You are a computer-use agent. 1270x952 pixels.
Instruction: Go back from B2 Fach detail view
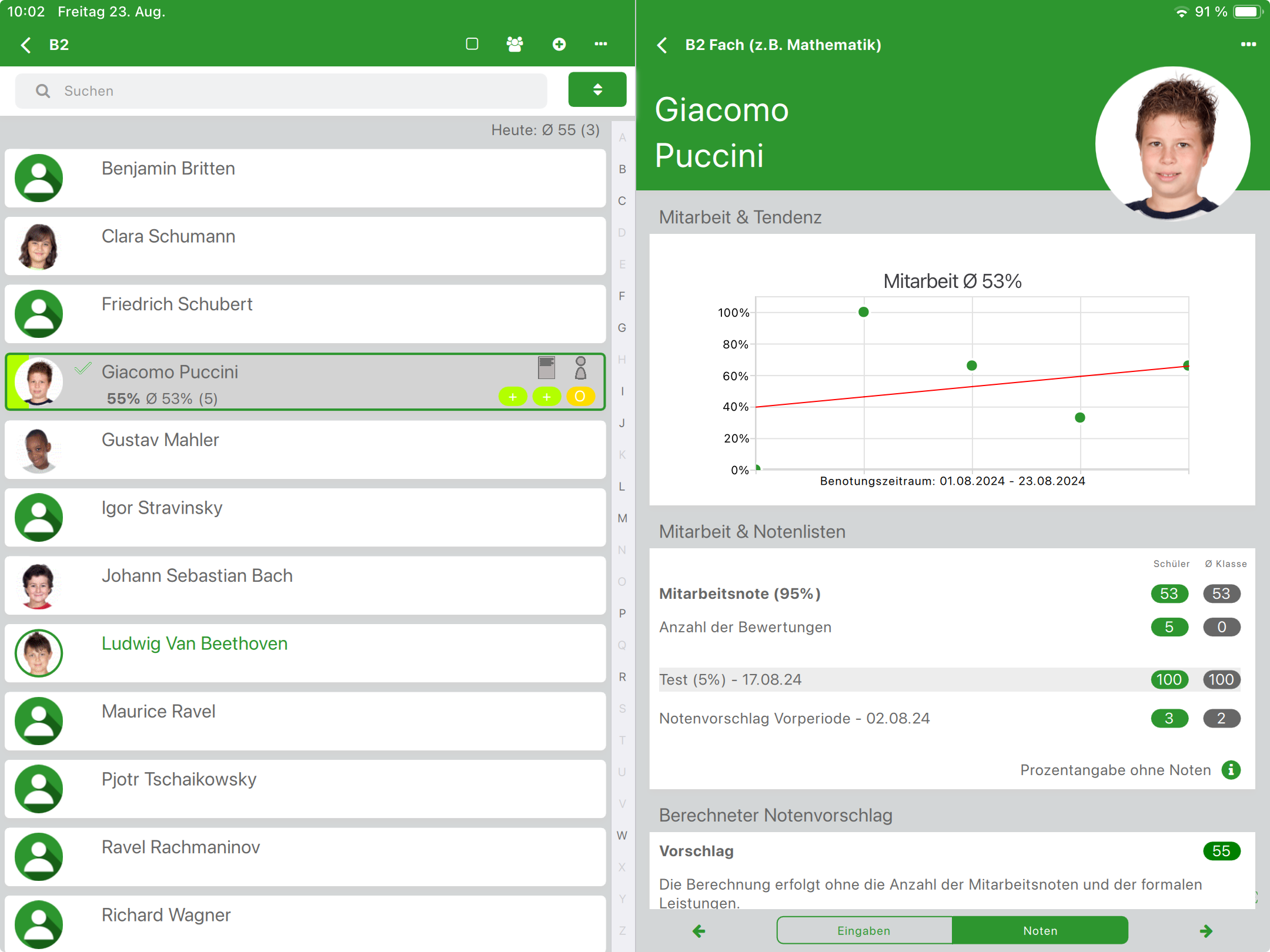pos(663,45)
